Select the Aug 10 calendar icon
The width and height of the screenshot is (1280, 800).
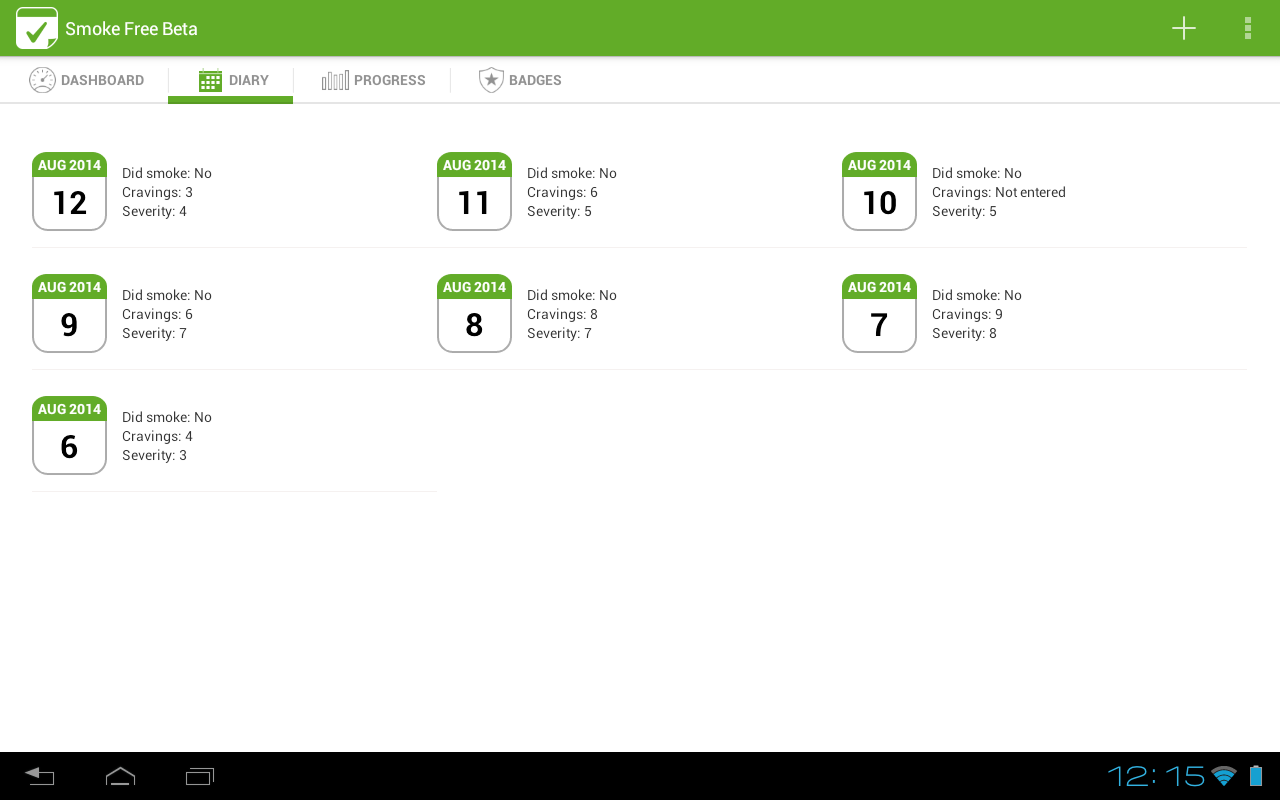click(x=879, y=192)
